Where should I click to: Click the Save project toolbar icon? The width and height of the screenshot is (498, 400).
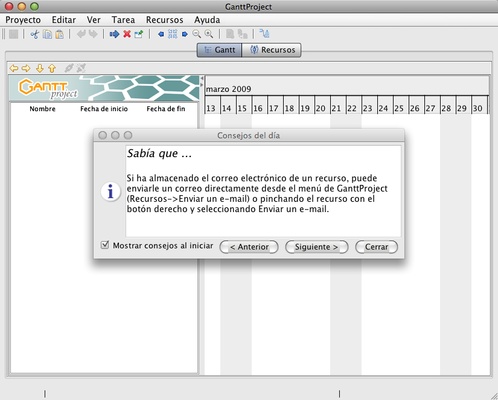14,34
